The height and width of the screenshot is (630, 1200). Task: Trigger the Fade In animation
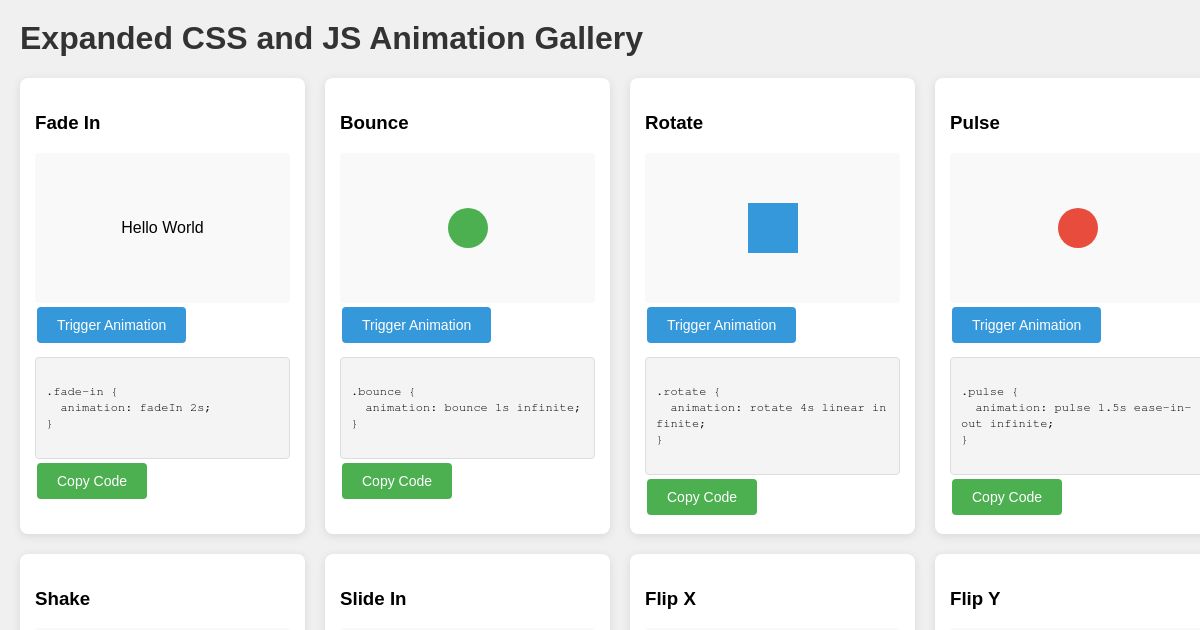[x=111, y=325]
